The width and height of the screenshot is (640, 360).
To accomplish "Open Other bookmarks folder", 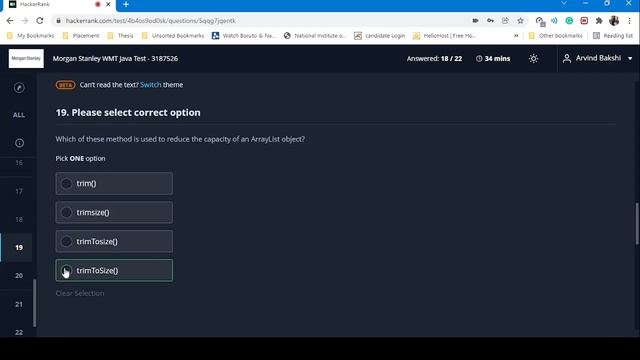I will 556,36.
